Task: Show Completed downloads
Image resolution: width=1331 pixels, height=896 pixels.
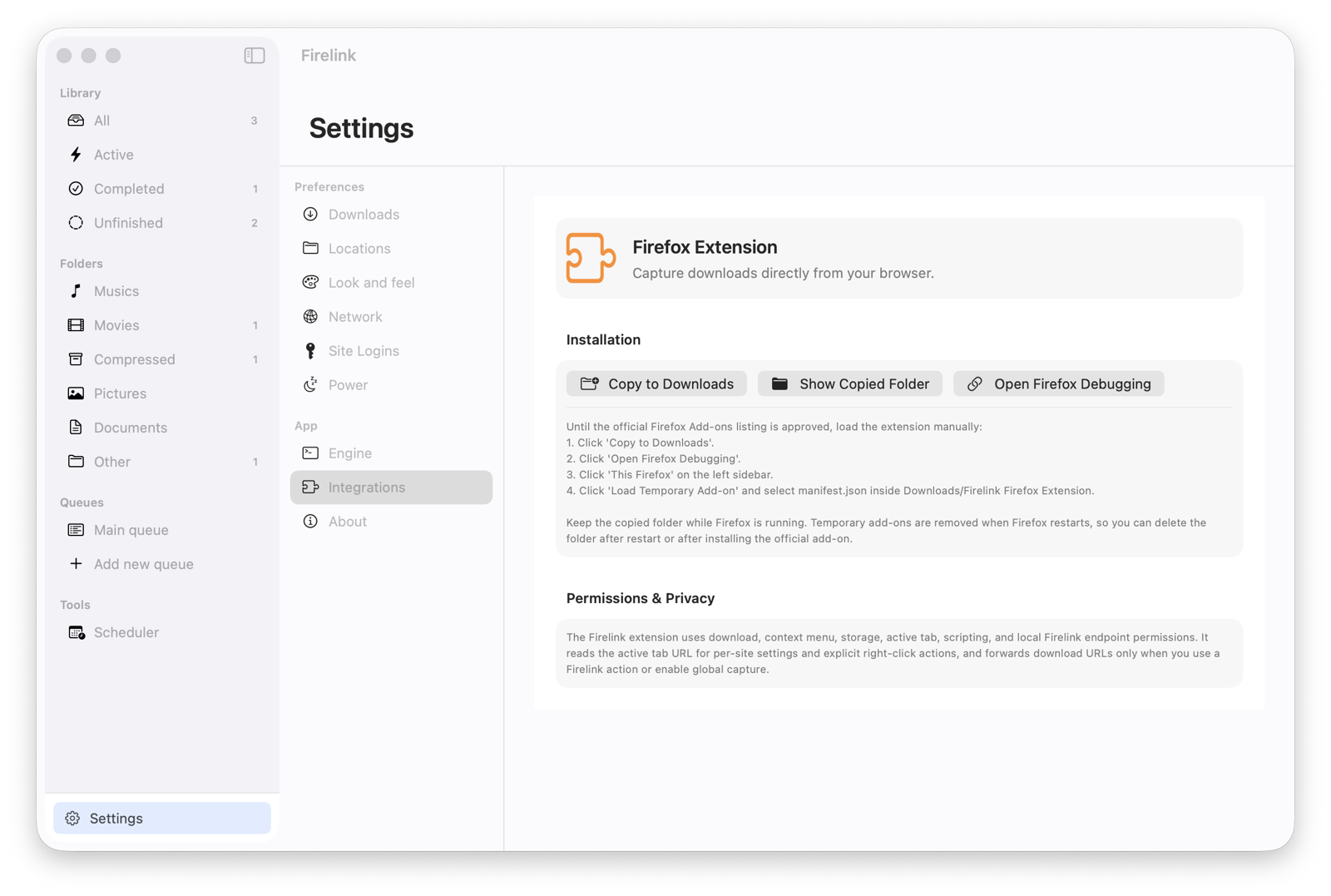Action: pos(162,189)
